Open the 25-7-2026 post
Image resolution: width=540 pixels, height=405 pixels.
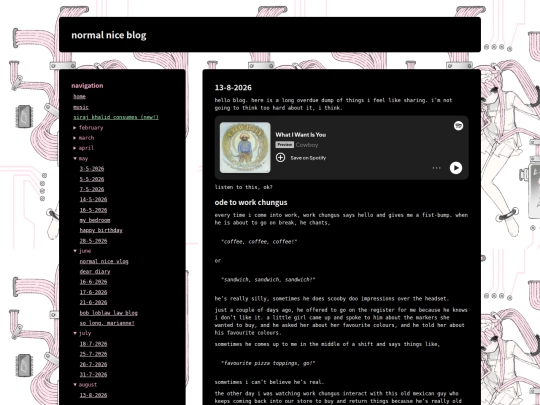pyautogui.click(x=93, y=354)
